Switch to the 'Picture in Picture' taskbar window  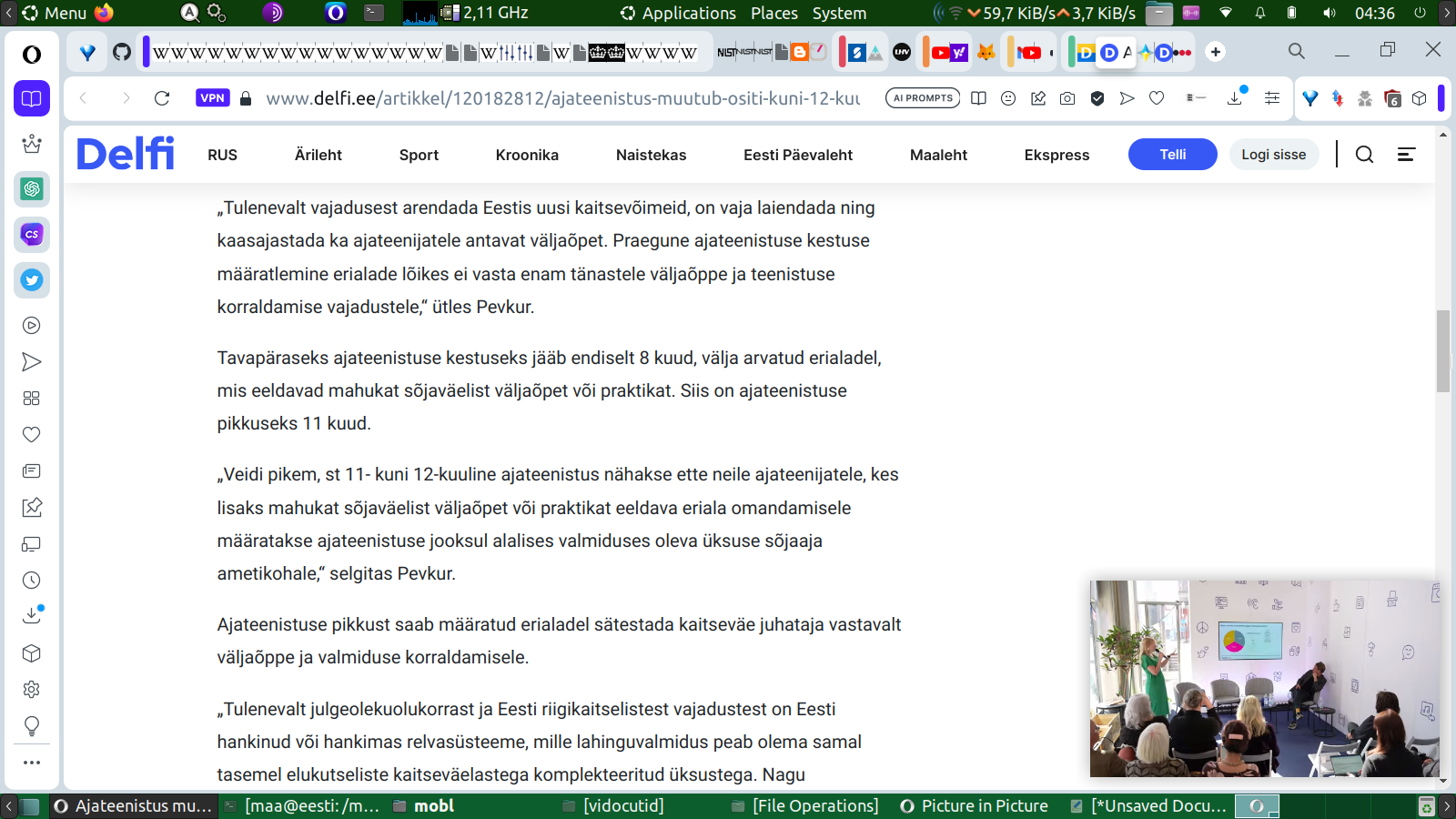click(x=974, y=806)
